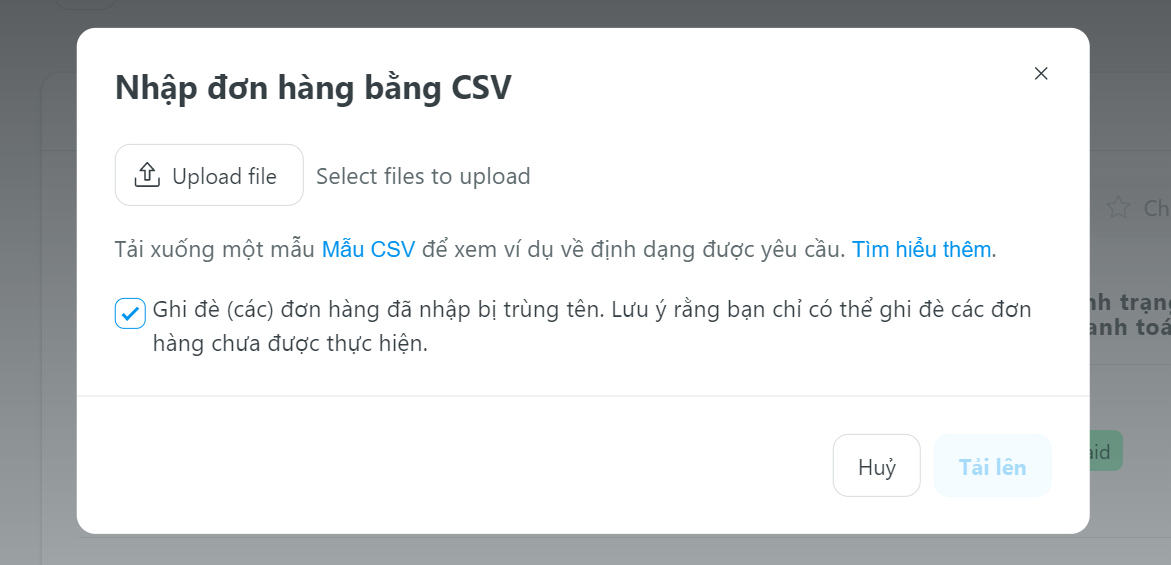Click the dimmed backdrop left of the dialog
The image size is (1171, 565).
click(x=37, y=299)
